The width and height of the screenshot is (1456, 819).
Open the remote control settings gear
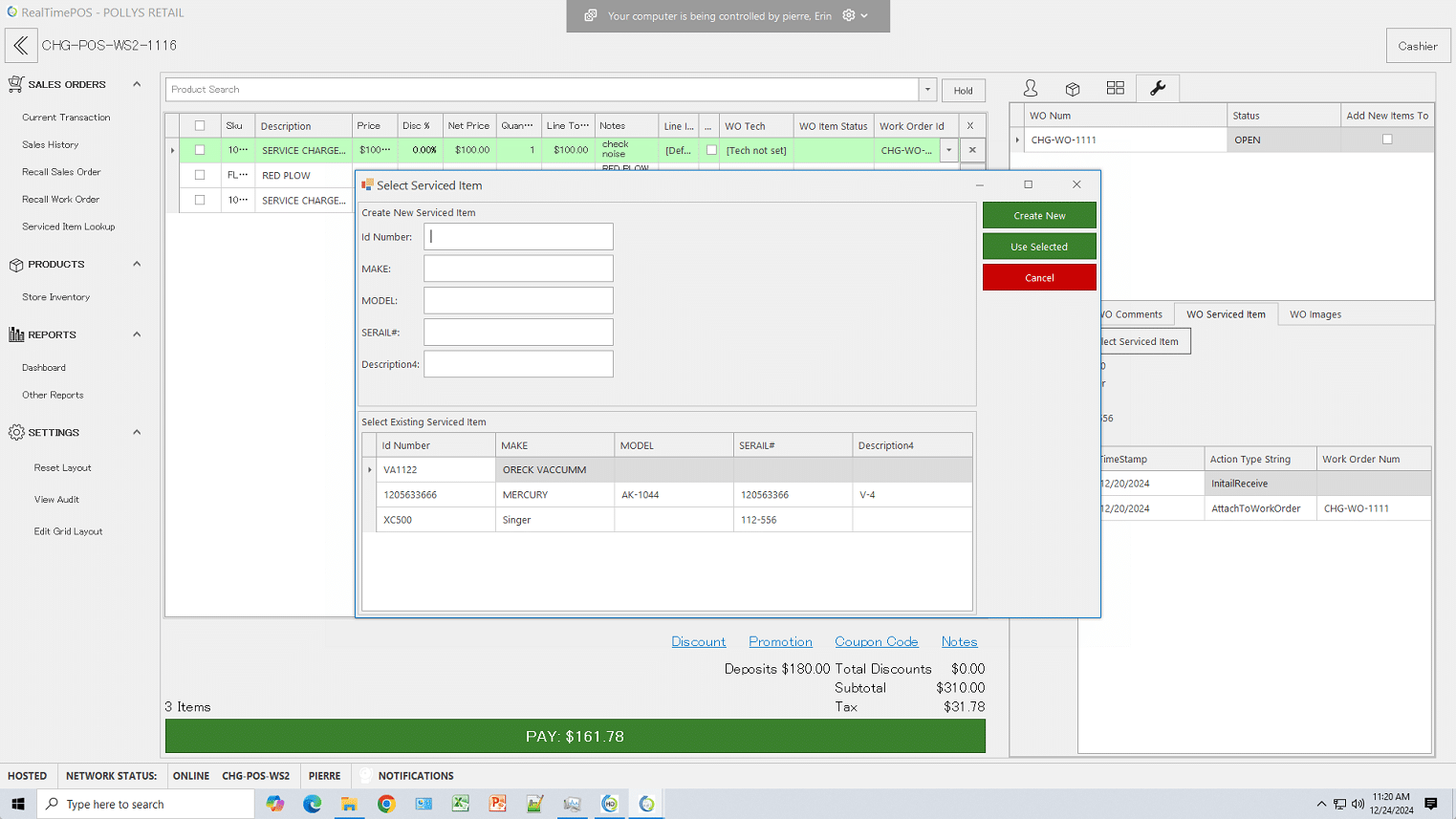849,15
